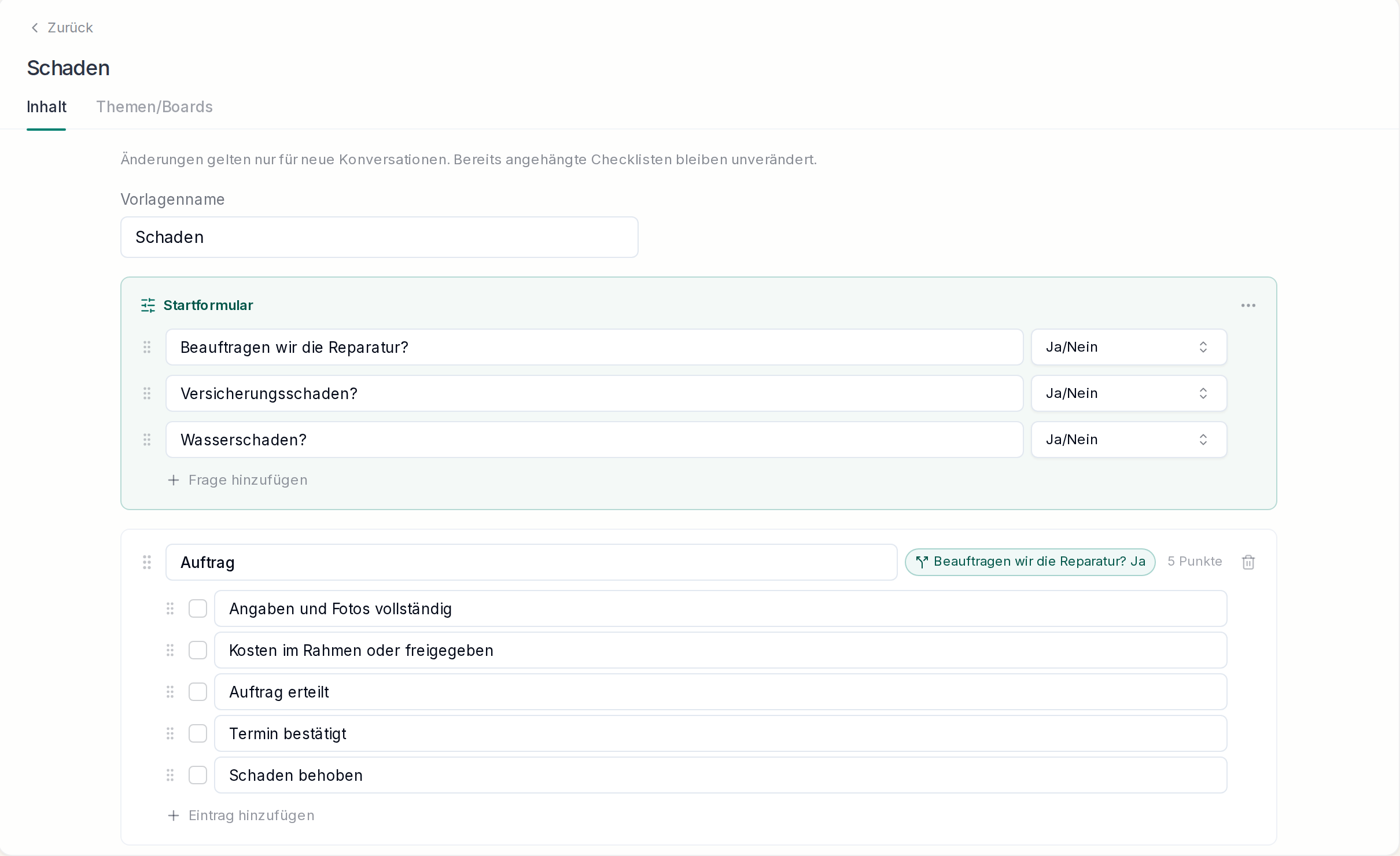Grab drag handle of 'Termin bestätigt'
Viewport: 1400px width, 856px height.
click(170, 733)
